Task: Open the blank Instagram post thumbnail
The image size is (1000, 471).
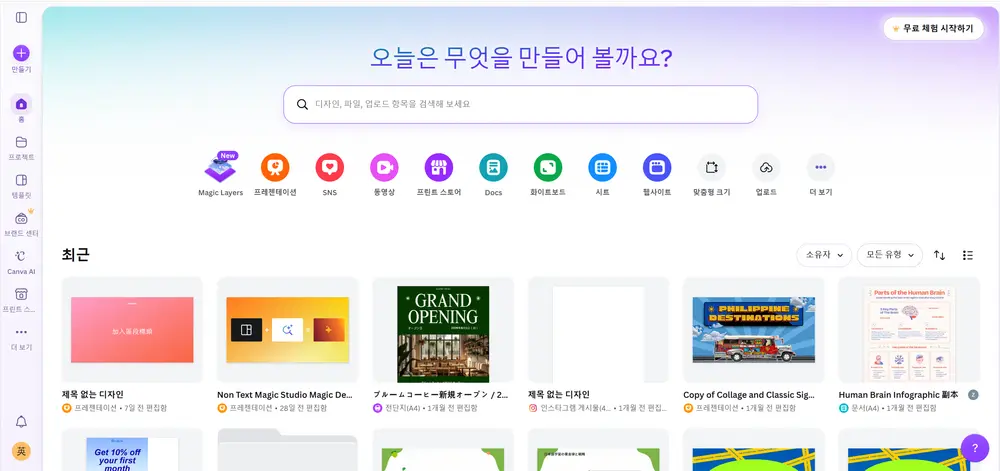Action: (x=598, y=330)
